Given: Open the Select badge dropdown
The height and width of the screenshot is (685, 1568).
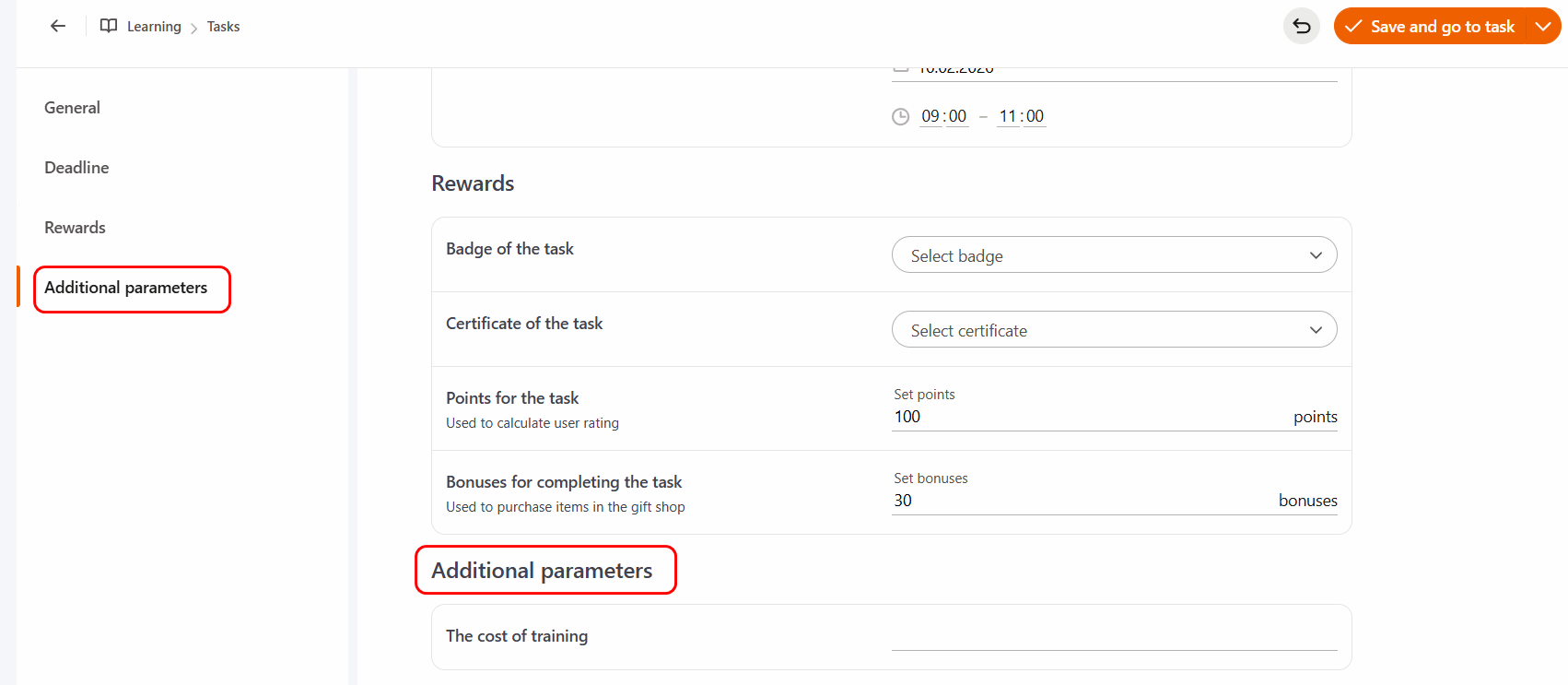Looking at the screenshot, I should coord(1114,255).
